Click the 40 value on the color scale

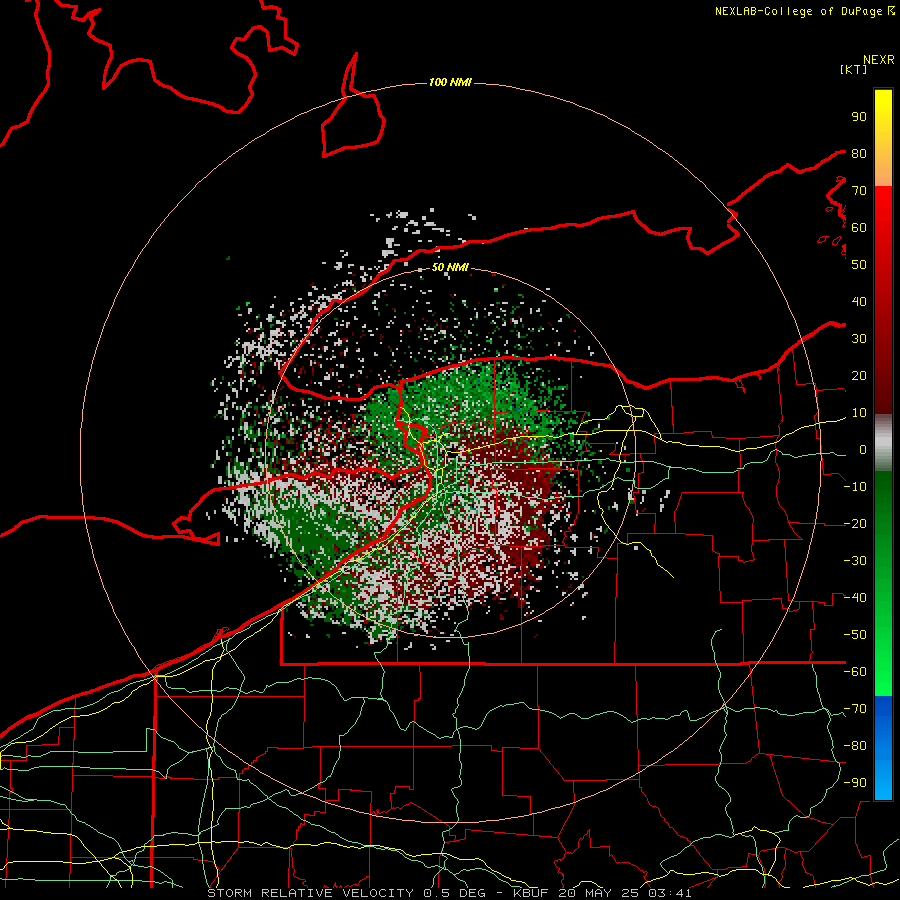pos(859,301)
